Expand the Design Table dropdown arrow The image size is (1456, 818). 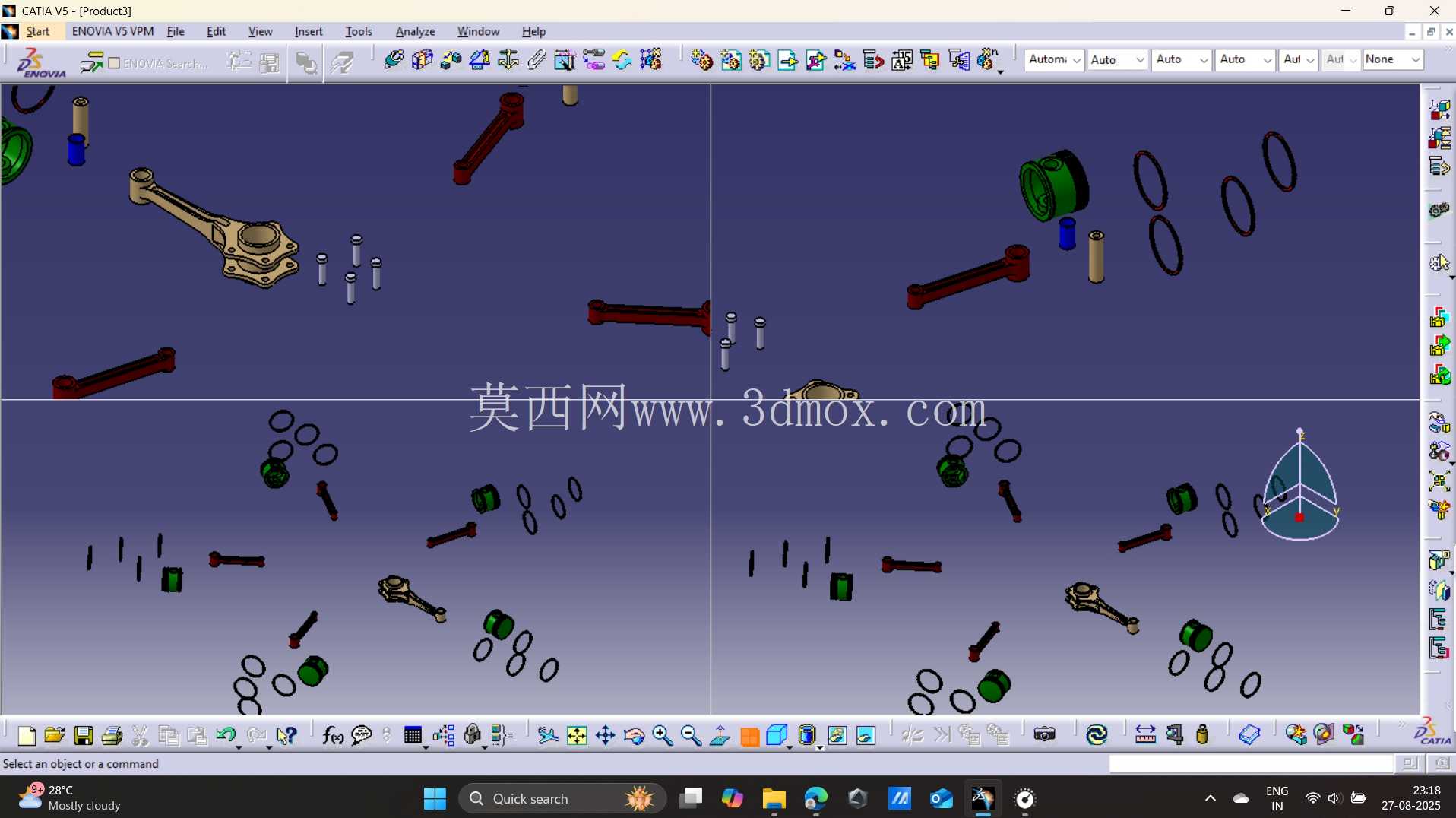coord(426,747)
